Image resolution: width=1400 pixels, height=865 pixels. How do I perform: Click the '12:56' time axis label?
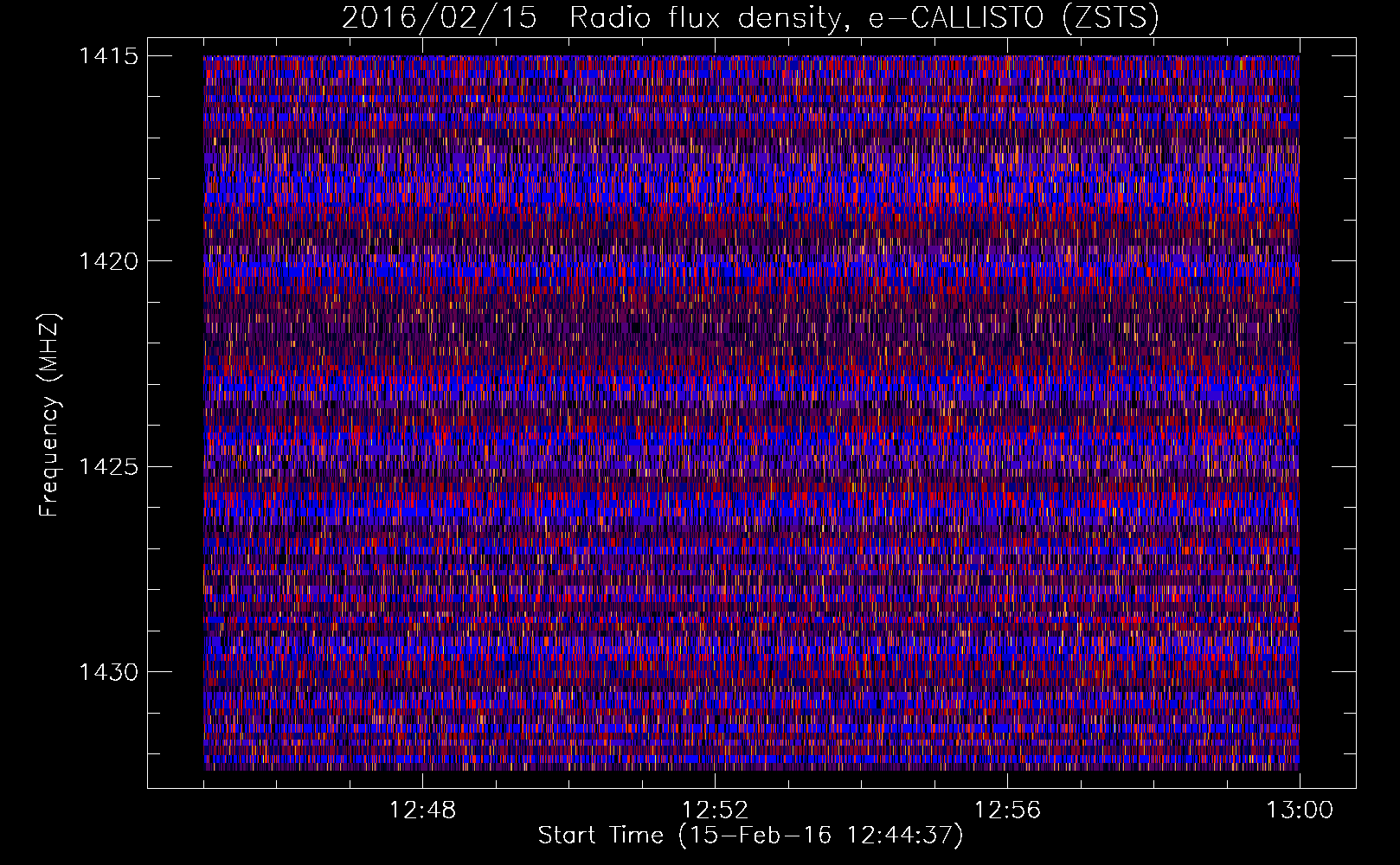[1007, 811]
